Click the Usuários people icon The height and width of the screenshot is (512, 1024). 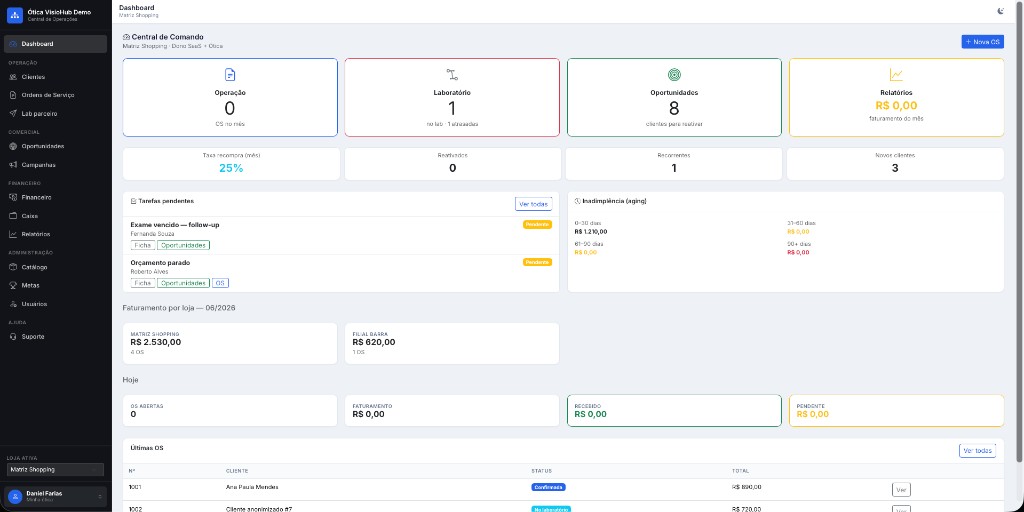[x=13, y=304]
